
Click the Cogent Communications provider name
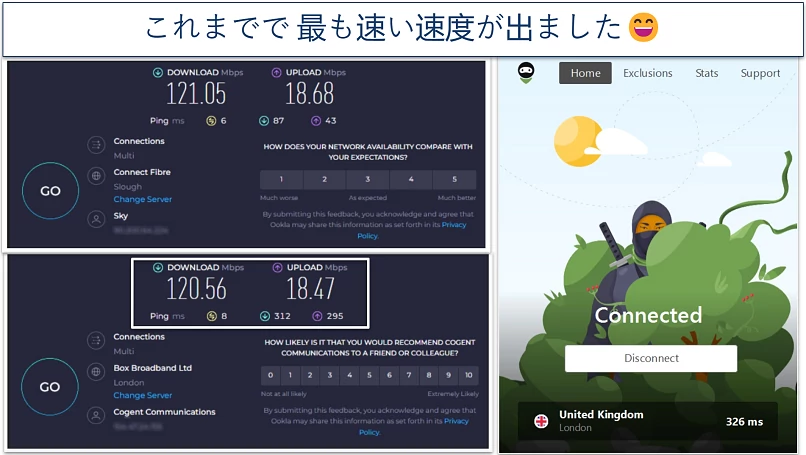[164, 412]
